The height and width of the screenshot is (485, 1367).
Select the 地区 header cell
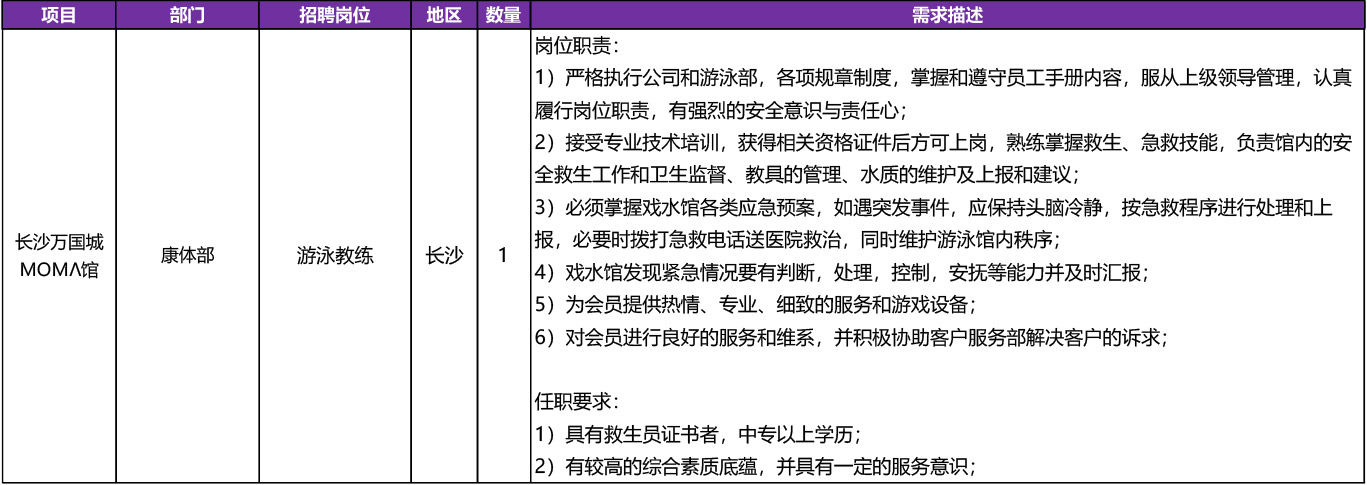[444, 15]
